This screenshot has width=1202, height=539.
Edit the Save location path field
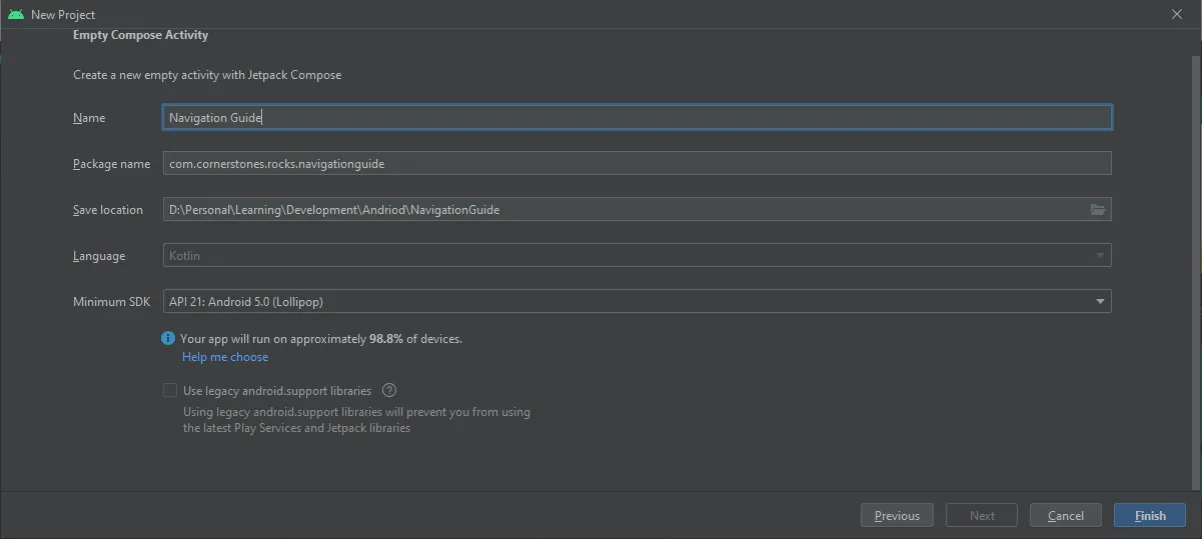[620, 210]
